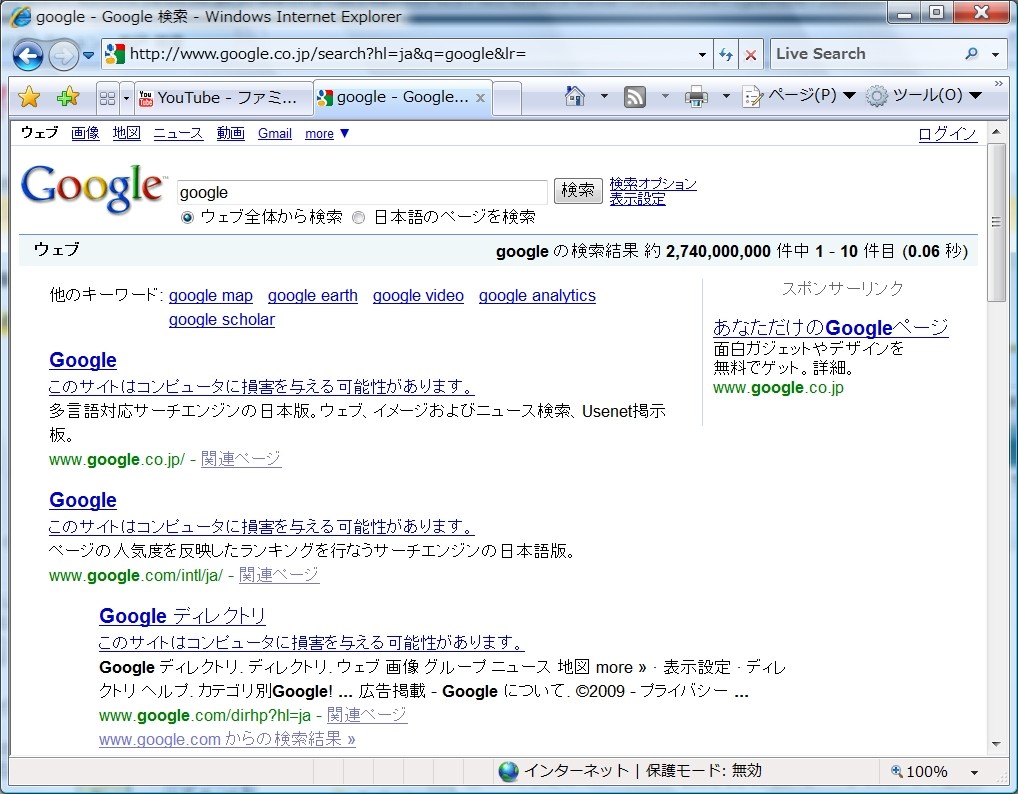Screen dimensions: 1018x794
Task: Open the Gmail link
Action: coord(275,133)
